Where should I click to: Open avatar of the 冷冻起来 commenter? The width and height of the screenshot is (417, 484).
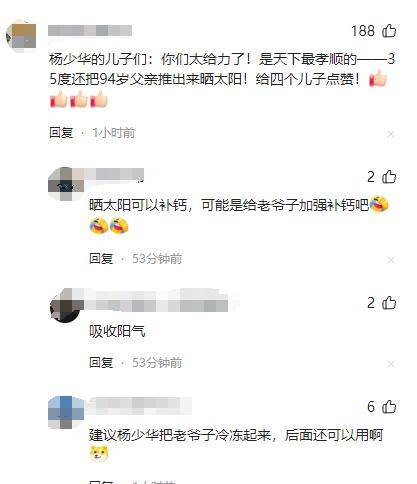pos(66,412)
